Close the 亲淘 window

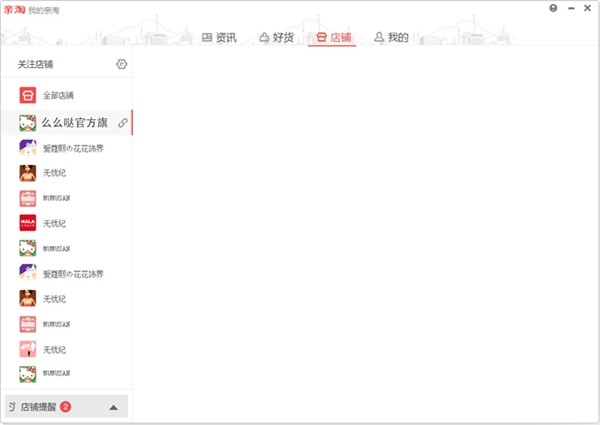pos(587,8)
